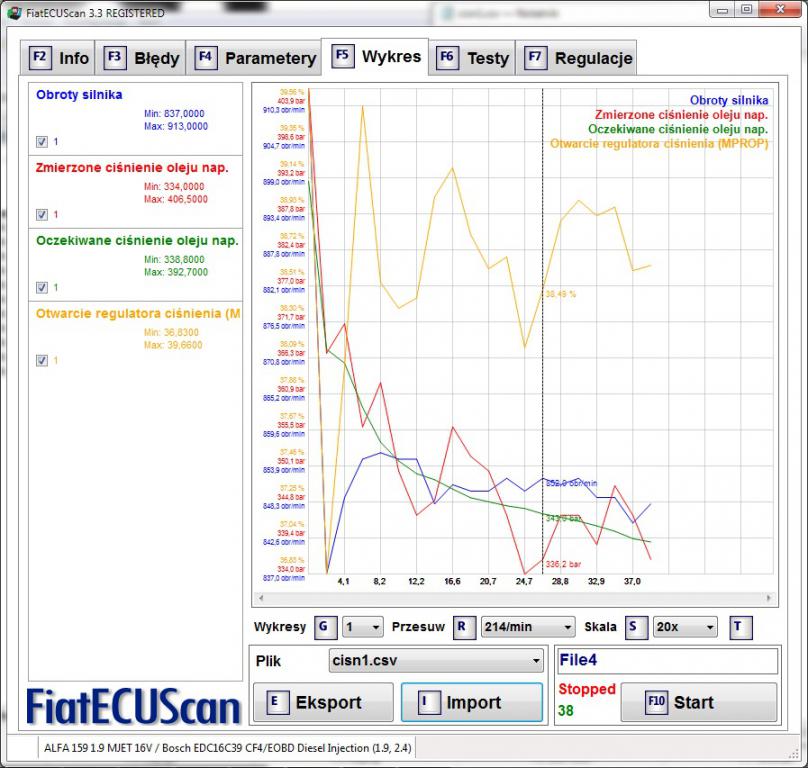
Task: Open the Parametery tab
Action: click(x=255, y=58)
